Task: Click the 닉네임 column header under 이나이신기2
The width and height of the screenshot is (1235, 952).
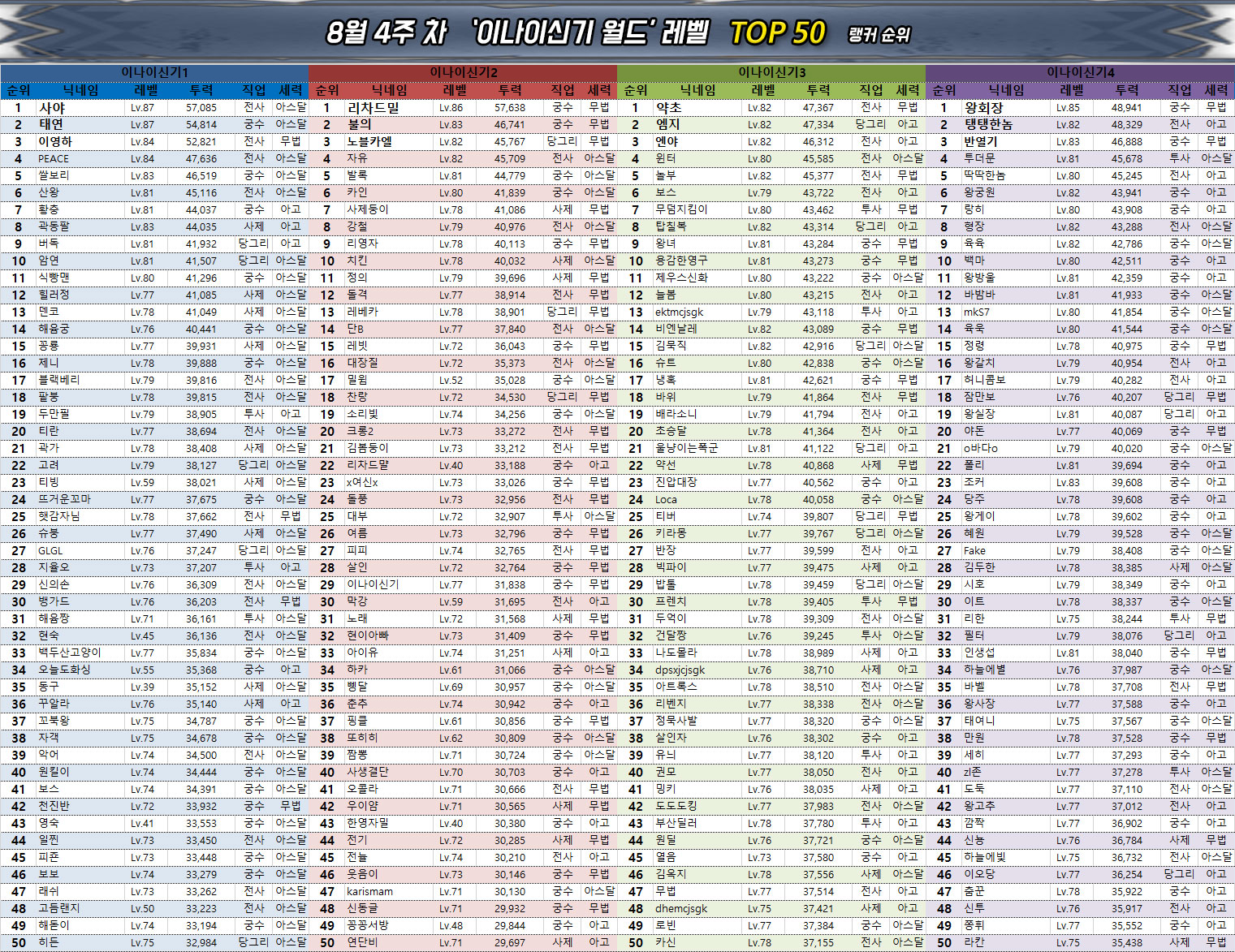Action: [389, 90]
